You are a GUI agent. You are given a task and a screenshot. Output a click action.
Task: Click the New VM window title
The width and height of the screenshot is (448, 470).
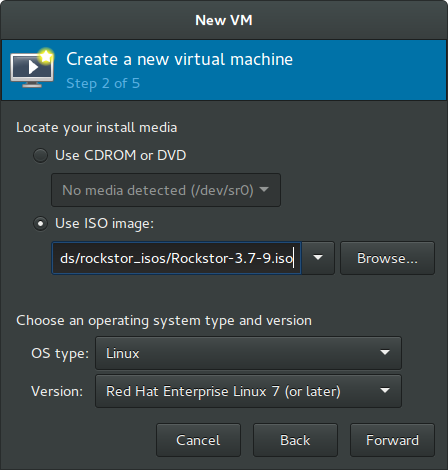(224, 20)
